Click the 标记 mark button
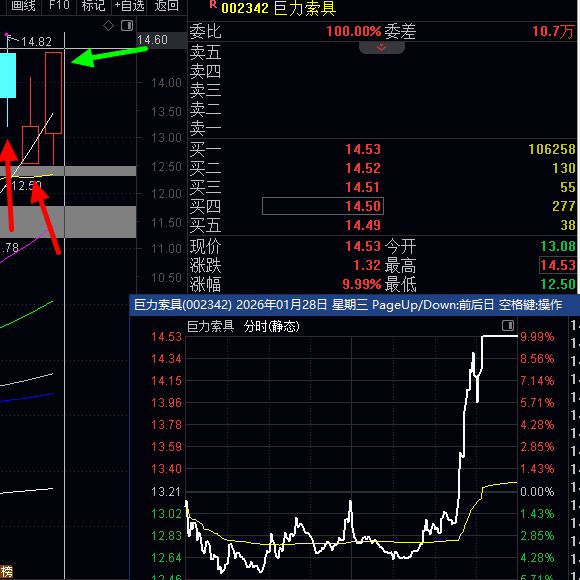 [x=93, y=6]
